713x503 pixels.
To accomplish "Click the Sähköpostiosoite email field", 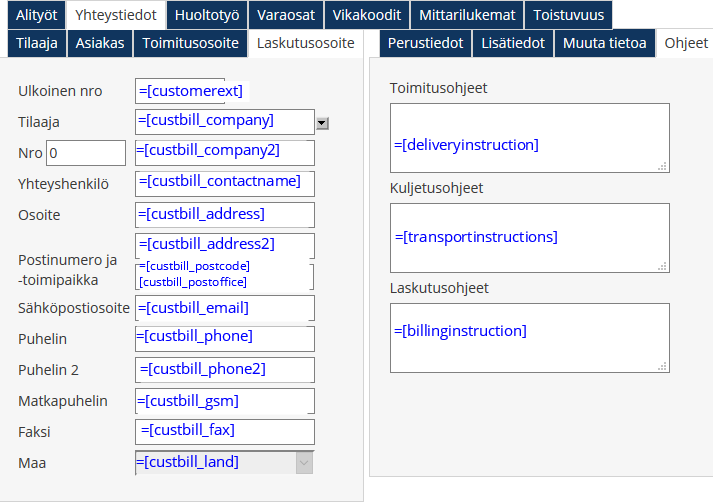I will [x=225, y=308].
